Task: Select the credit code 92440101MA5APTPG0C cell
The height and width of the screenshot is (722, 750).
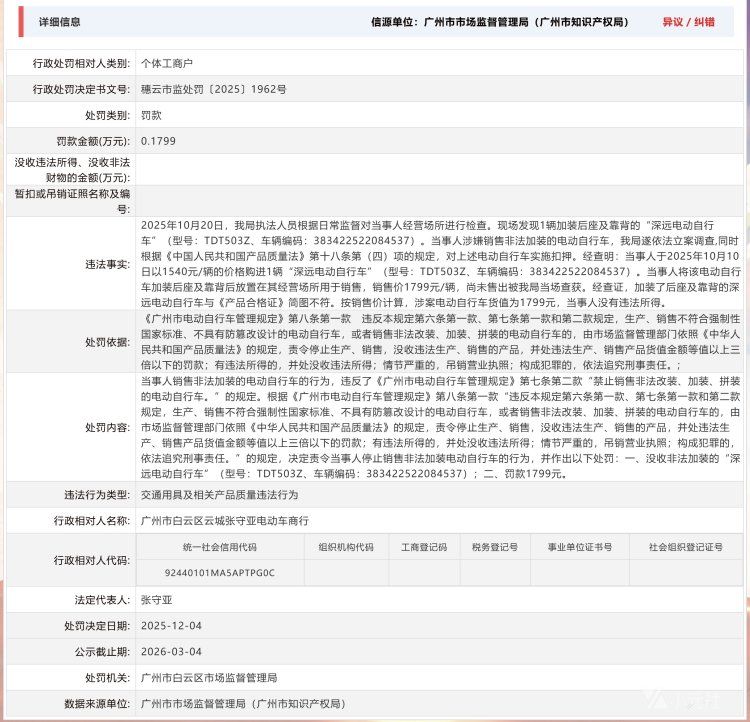Action: coord(219,572)
